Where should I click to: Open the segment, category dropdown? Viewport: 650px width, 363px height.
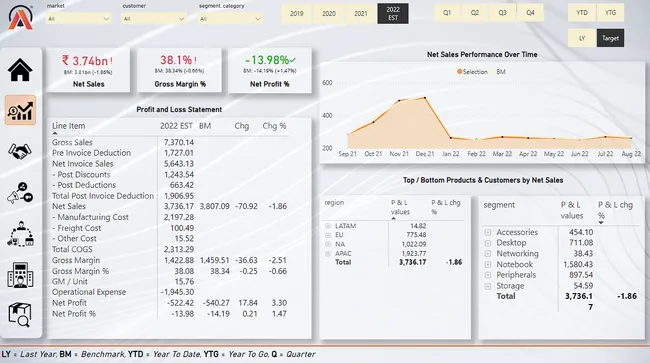(230, 19)
